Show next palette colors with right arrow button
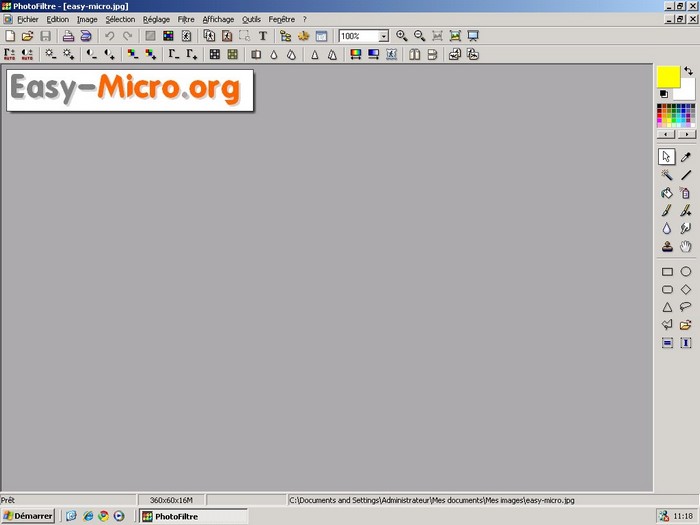Image resolution: width=700 pixels, height=525 pixels. click(687, 134)
